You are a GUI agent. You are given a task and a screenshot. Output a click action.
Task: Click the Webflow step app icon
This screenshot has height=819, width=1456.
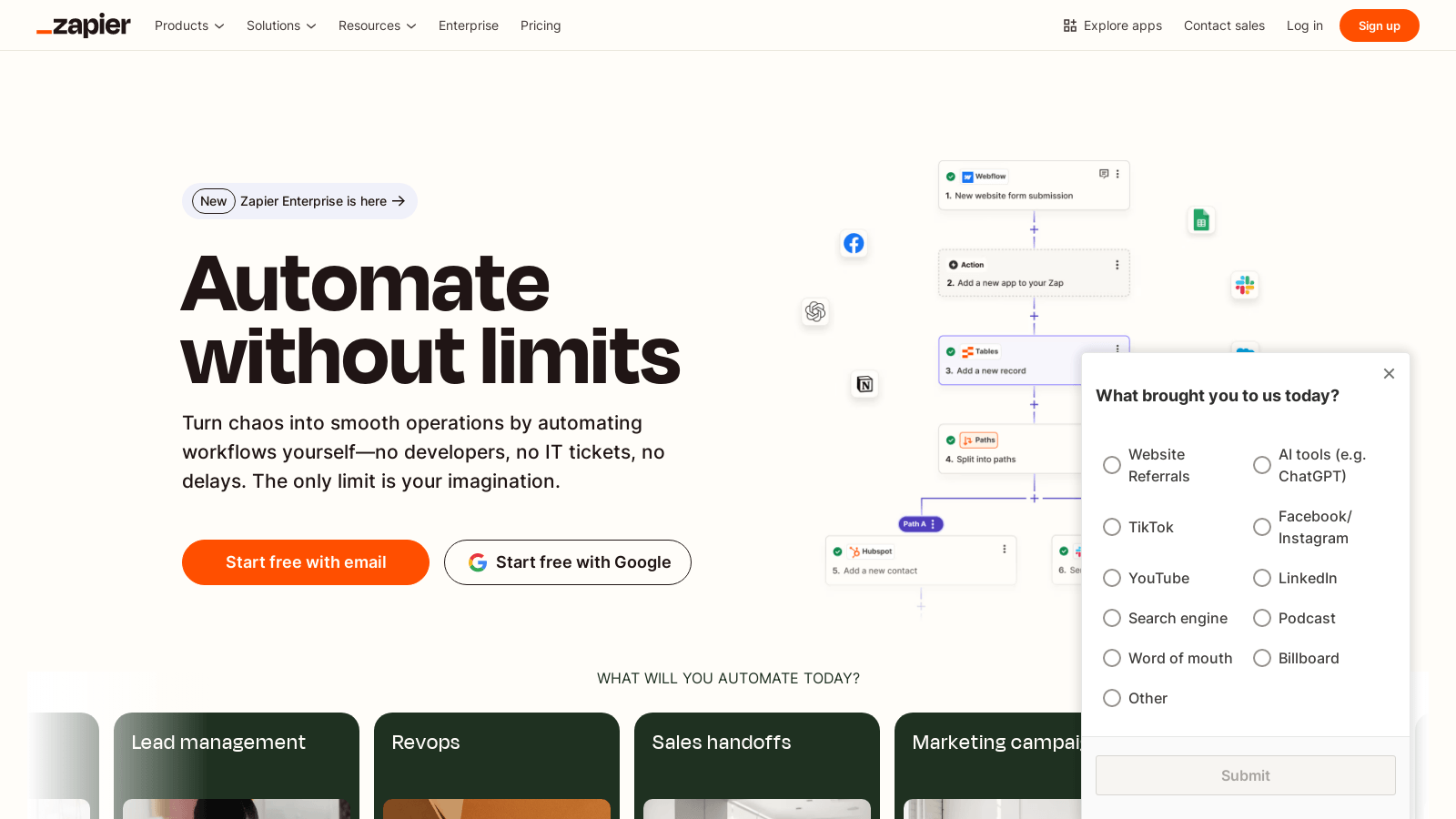click(x=967, y=177)
